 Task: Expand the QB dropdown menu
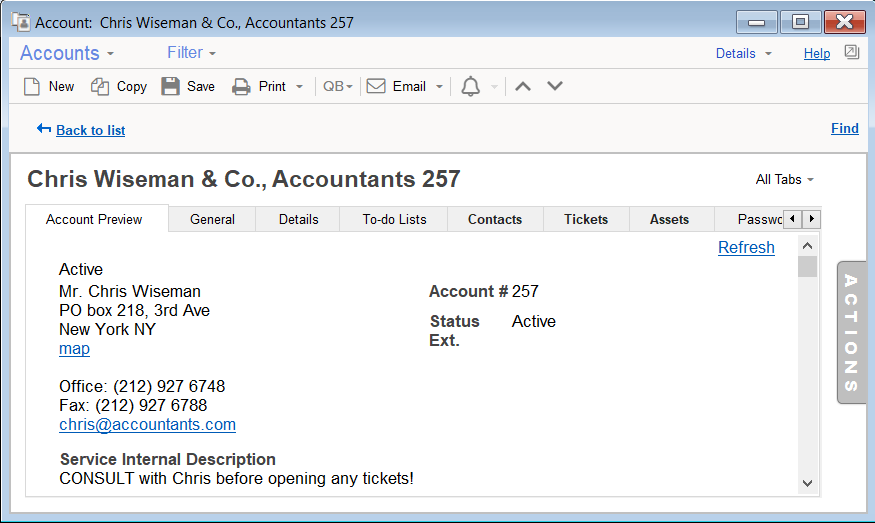[x=338, y=87]
